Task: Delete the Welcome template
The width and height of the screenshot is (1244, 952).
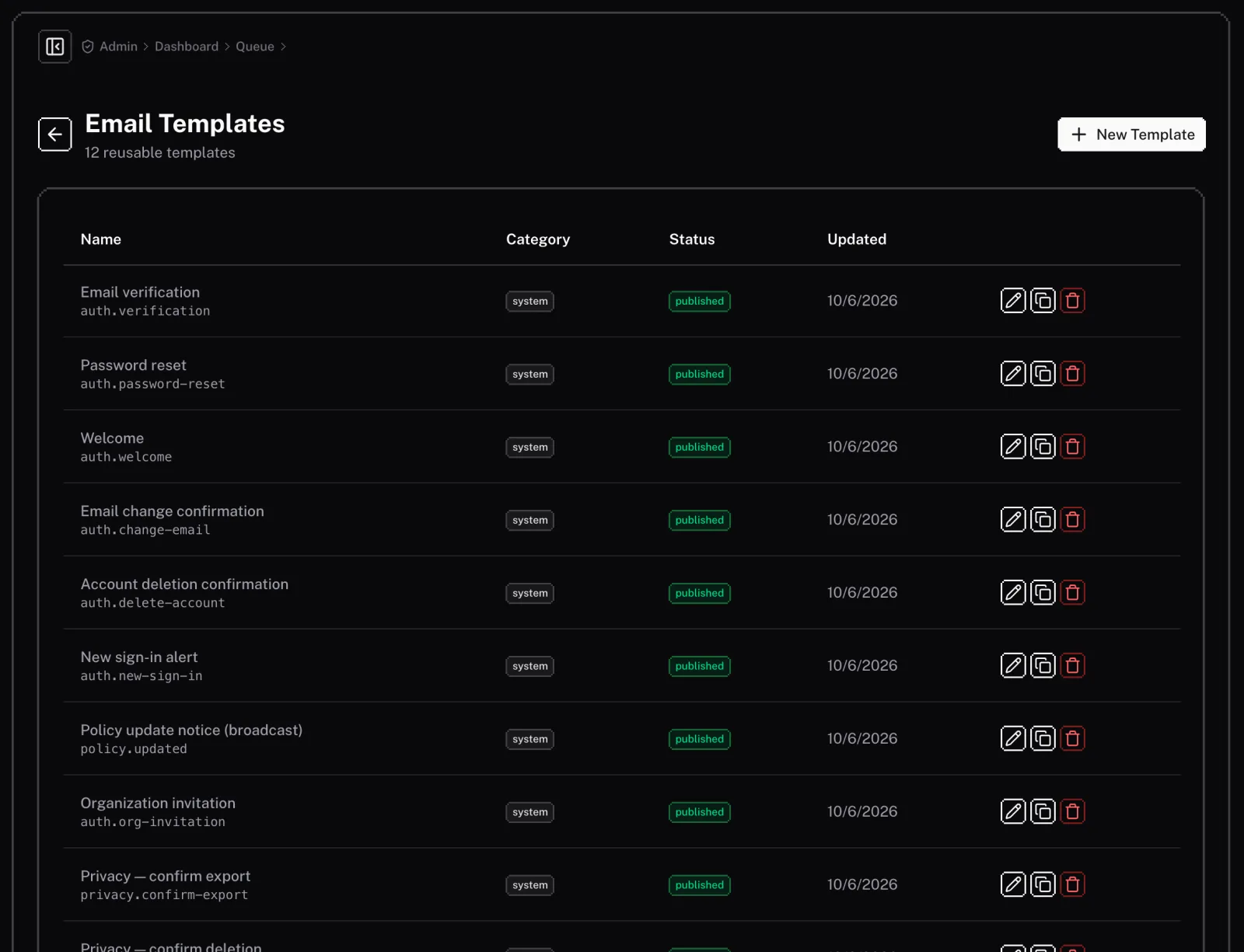Action: pyautogui.click(x=1072, y=447)
